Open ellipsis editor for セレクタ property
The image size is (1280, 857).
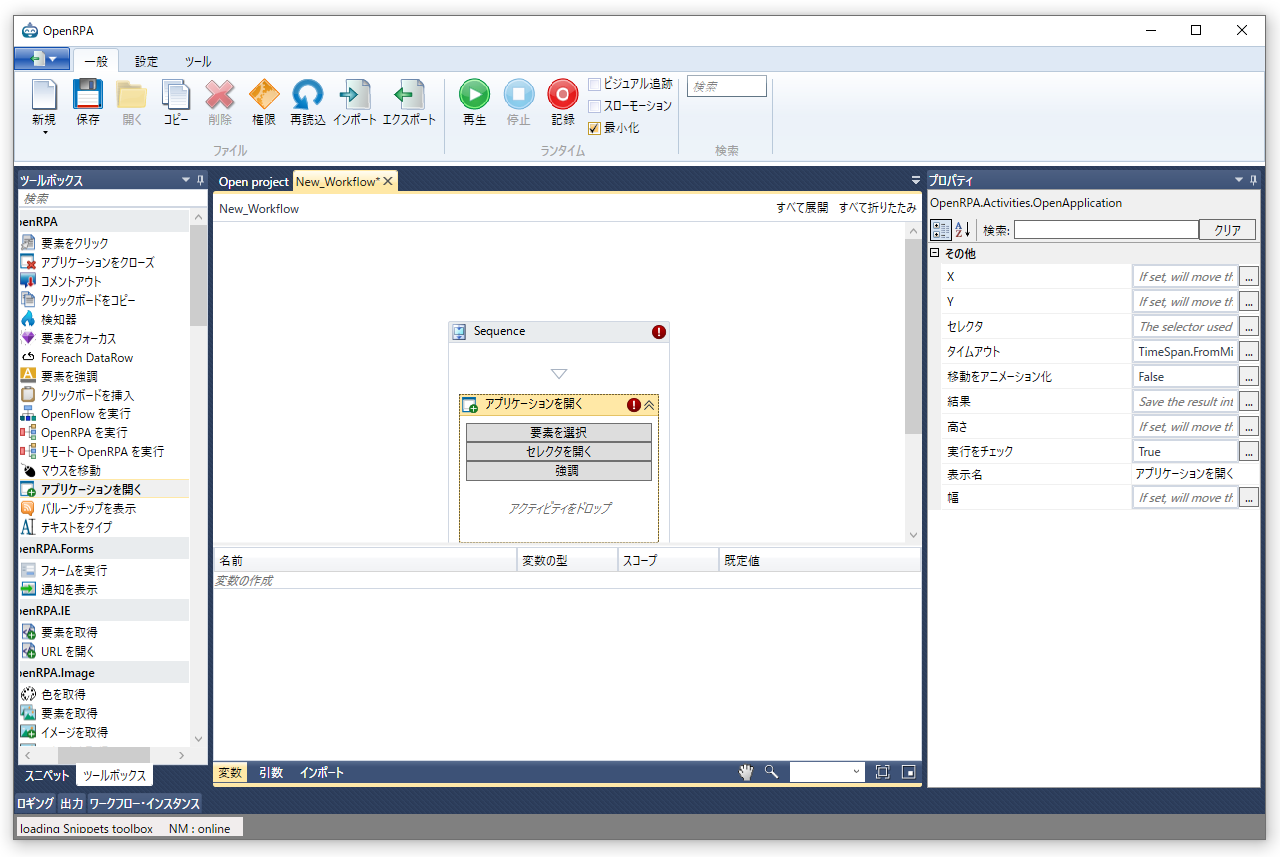click(x=1249, y=326)
